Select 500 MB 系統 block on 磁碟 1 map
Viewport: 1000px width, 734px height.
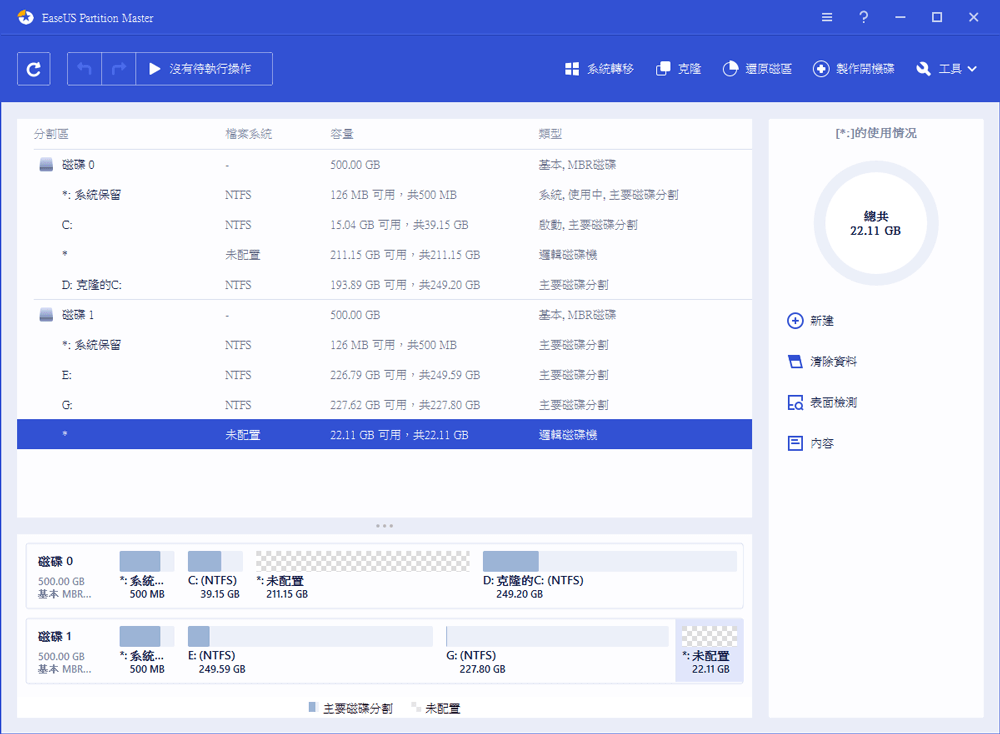(147, 650)
